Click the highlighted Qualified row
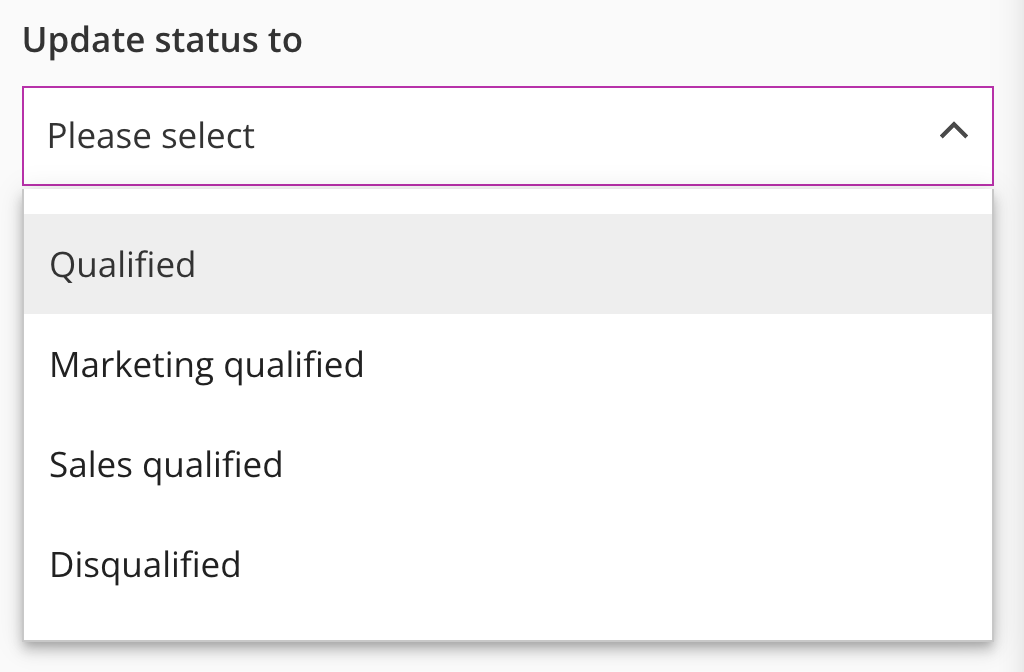This screenshot has height=672, width=1024. coord(508,265)
